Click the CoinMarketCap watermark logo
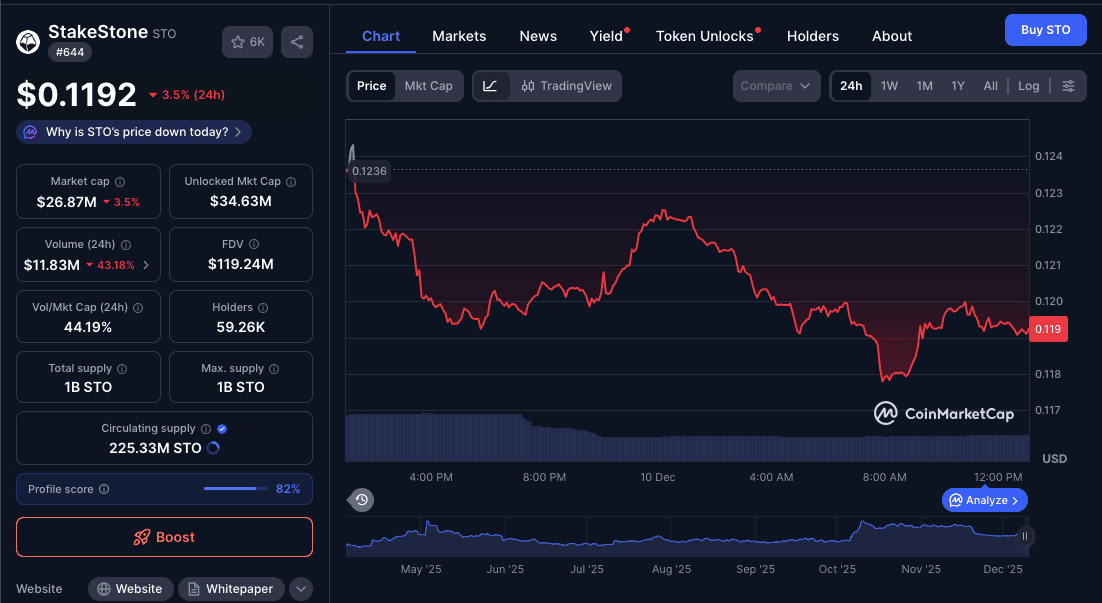The height and width of the screenshot is (603, 1102). 944,412
